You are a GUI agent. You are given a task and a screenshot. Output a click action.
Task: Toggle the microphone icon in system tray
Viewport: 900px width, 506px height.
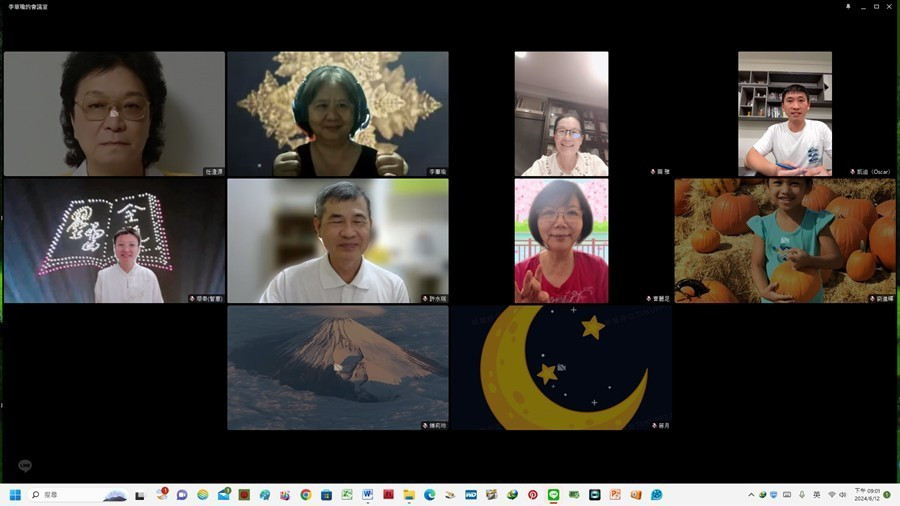(x=802, y=495)
